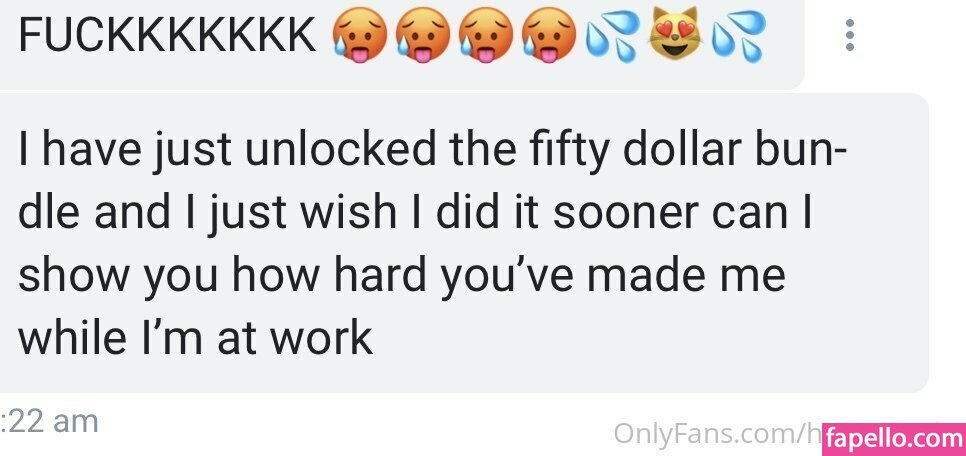Click the pink fapello.com badge
966x456 pixels.
tap(894, 439)
